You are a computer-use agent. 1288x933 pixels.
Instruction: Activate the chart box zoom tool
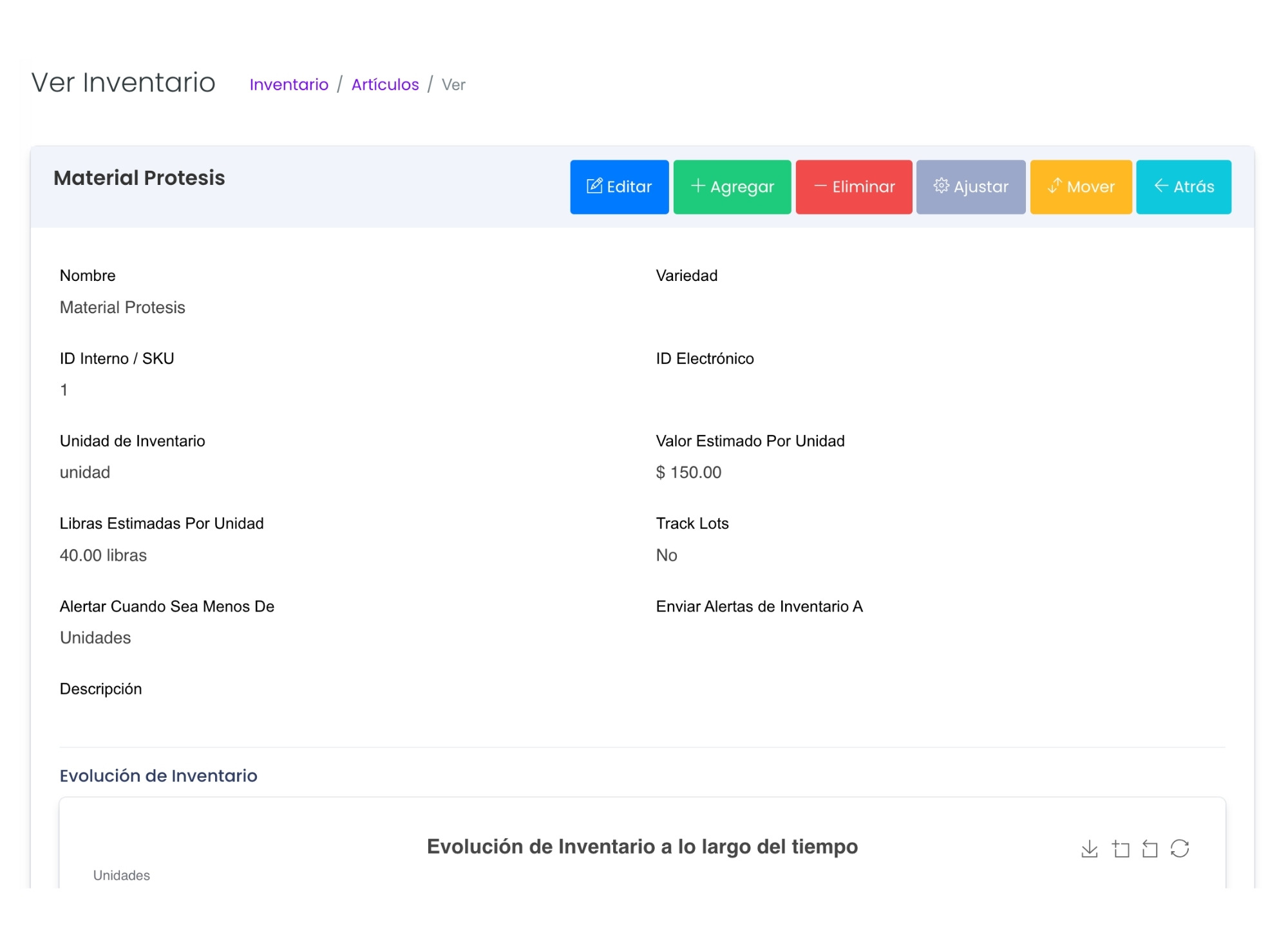tap(1121, 849)
